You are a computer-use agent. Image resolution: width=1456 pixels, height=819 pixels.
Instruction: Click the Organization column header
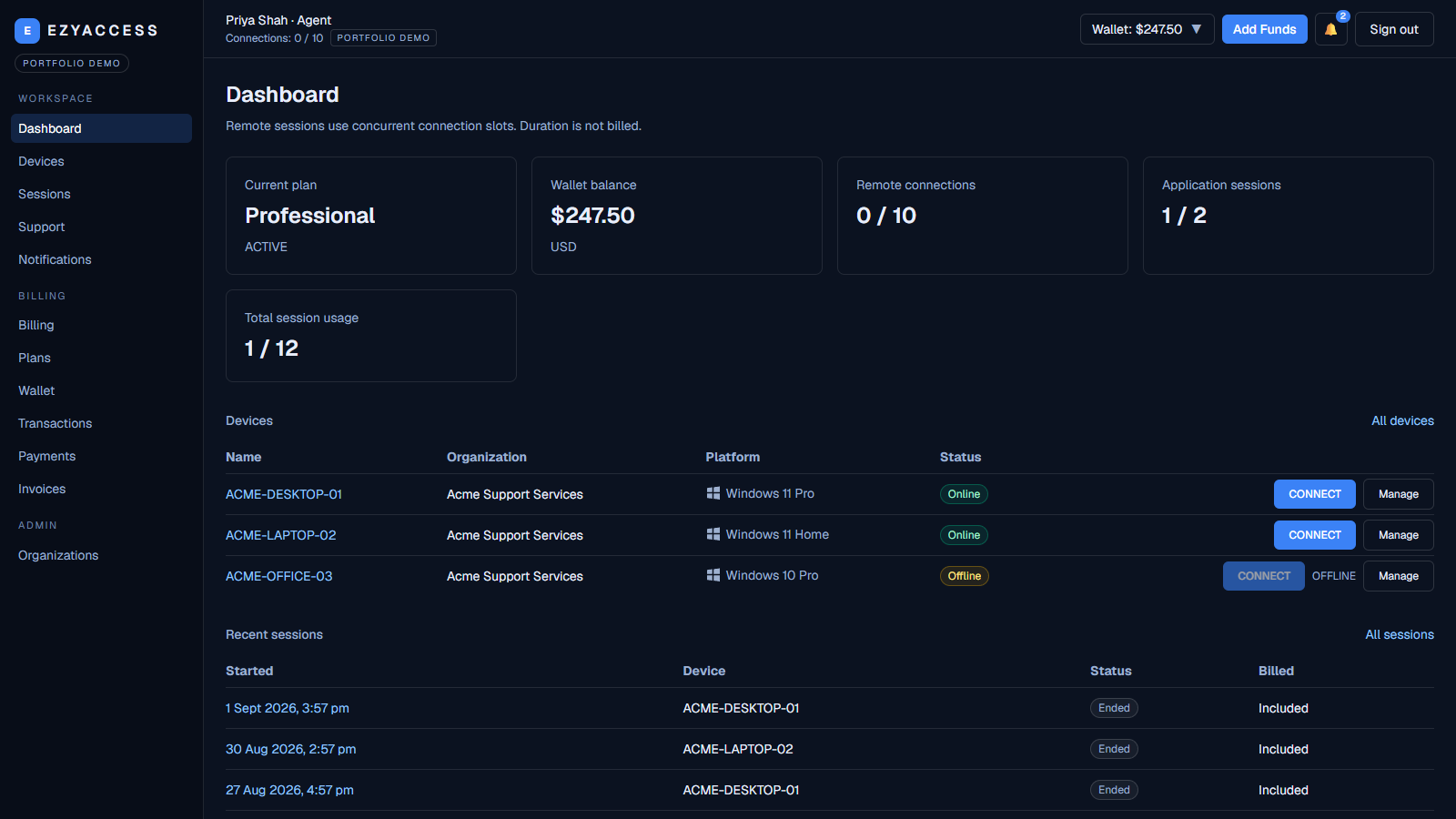[487, 457]
